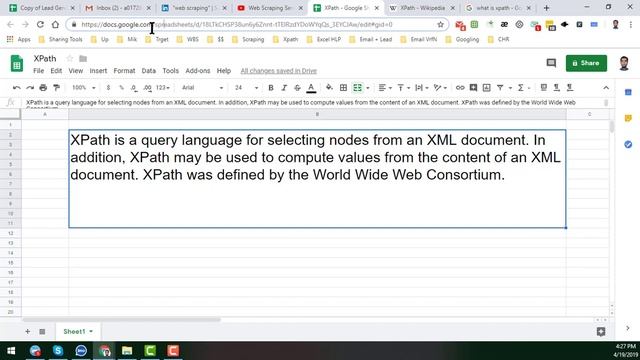Select the Paint format tool
This screenshot has width=640, height=360.
pyautogui.click(x=57, y=88)
